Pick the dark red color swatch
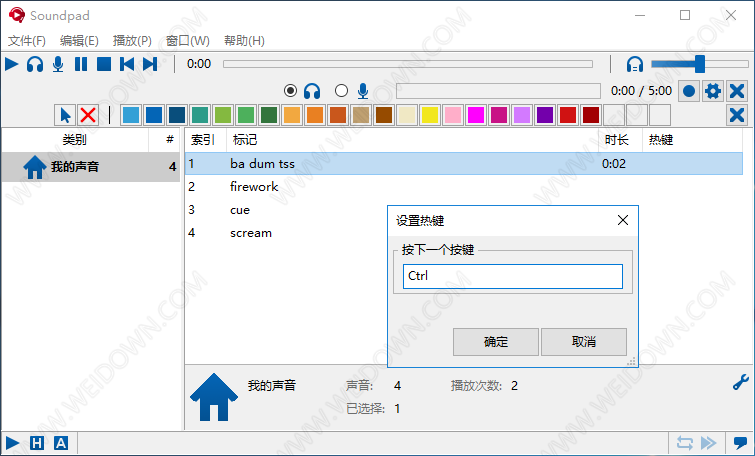This screenshot has width=755, height=456. click(x=591, y=115)
